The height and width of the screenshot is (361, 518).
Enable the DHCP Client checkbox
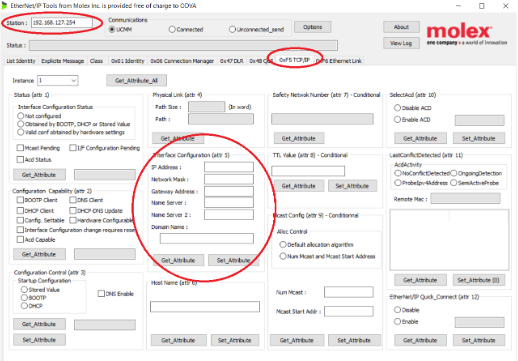(20, 211)
